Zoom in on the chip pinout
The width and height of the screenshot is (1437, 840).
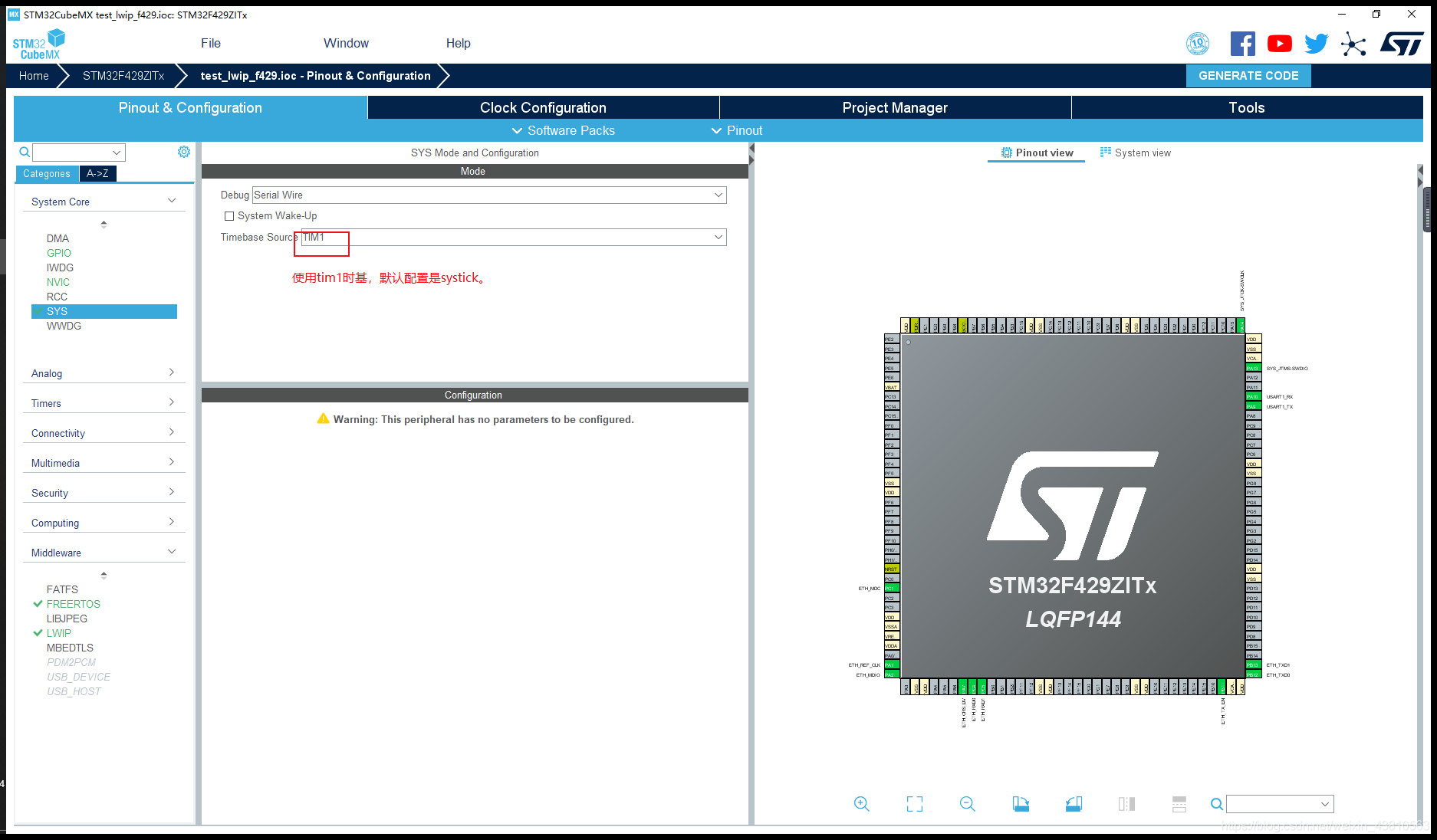coord(861,804)
